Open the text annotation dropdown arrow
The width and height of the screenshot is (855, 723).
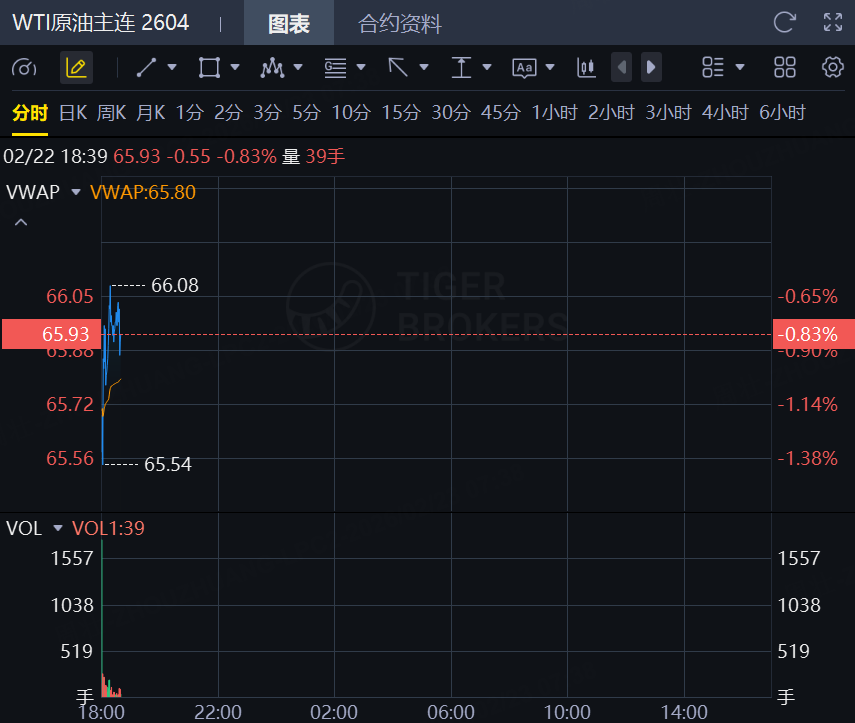coord(550,67)
